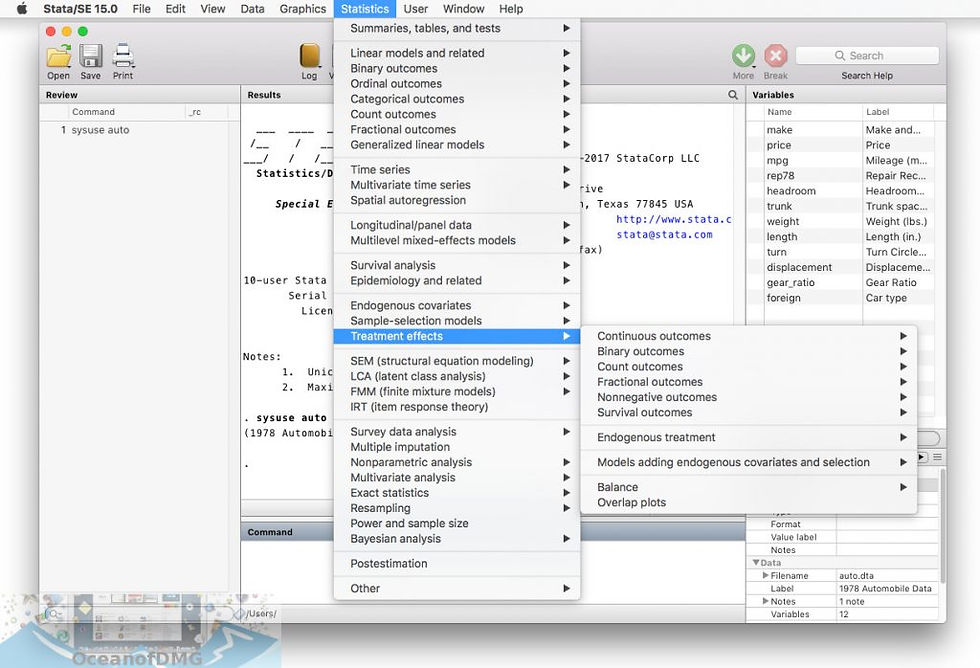Select Generalized linear models item
This screenshot has width=980, height=668.
[x=457, y=144]
